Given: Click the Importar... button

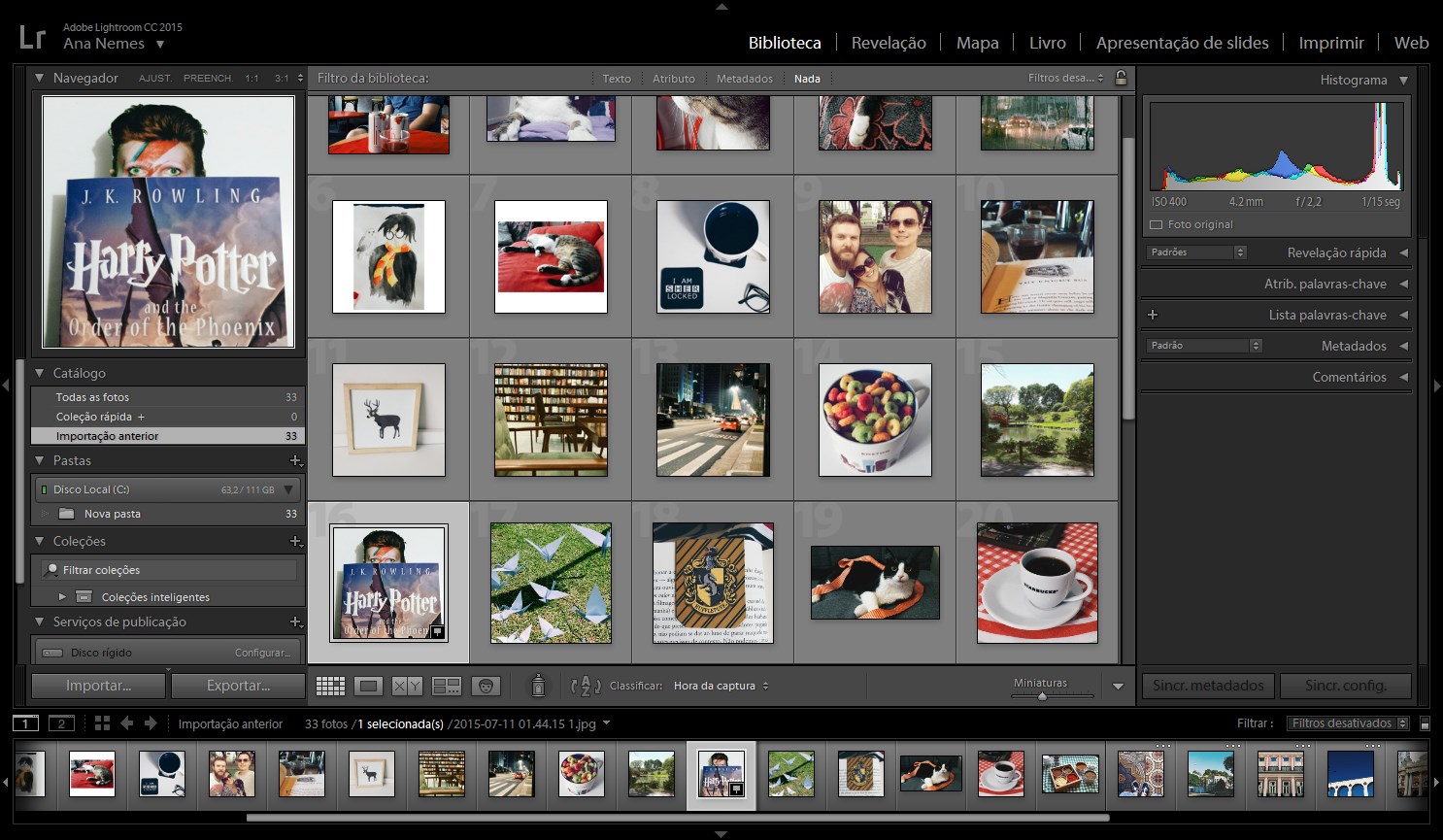Looking at the screenshot, I should 99,686.
